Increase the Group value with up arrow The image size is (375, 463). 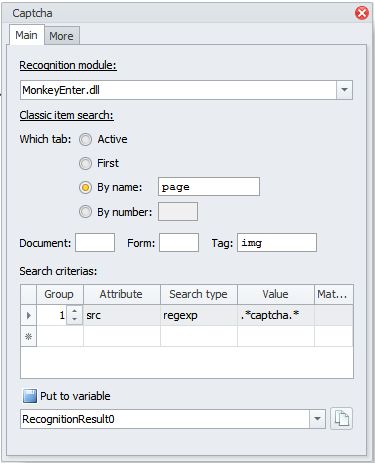click(x=75, y=311)
